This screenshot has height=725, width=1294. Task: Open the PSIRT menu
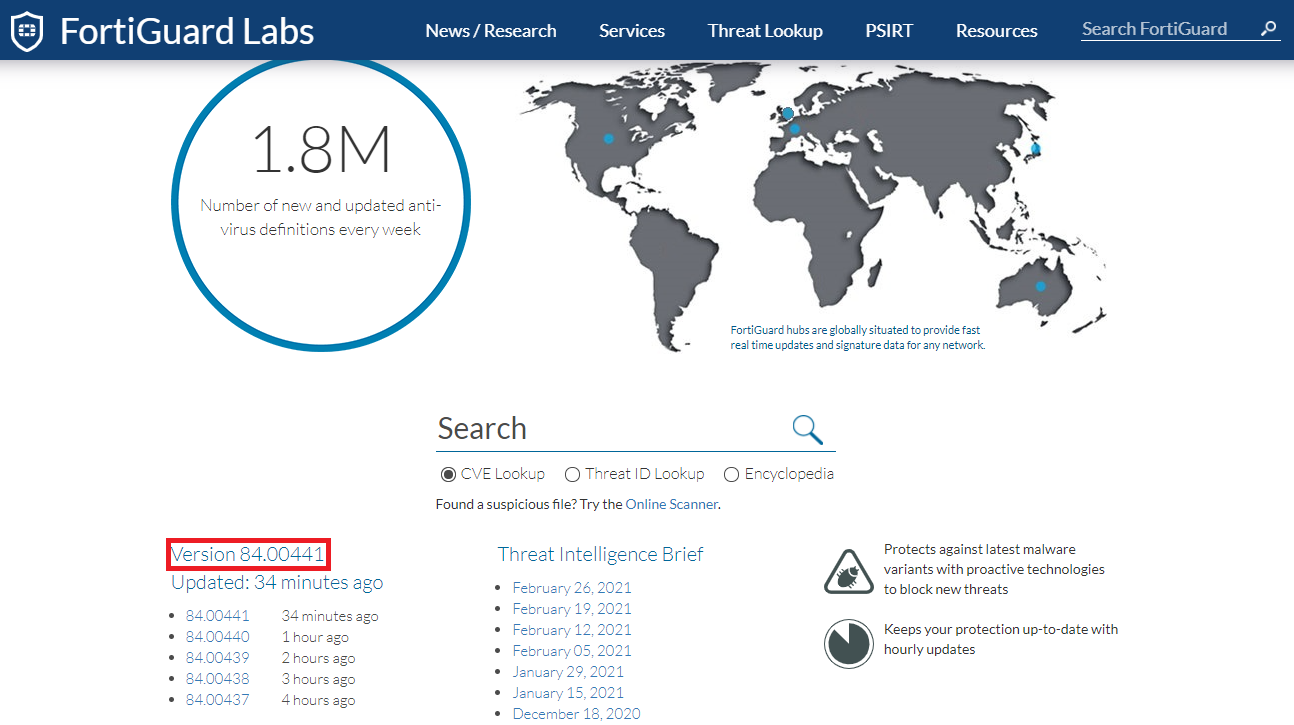[889, 31]
